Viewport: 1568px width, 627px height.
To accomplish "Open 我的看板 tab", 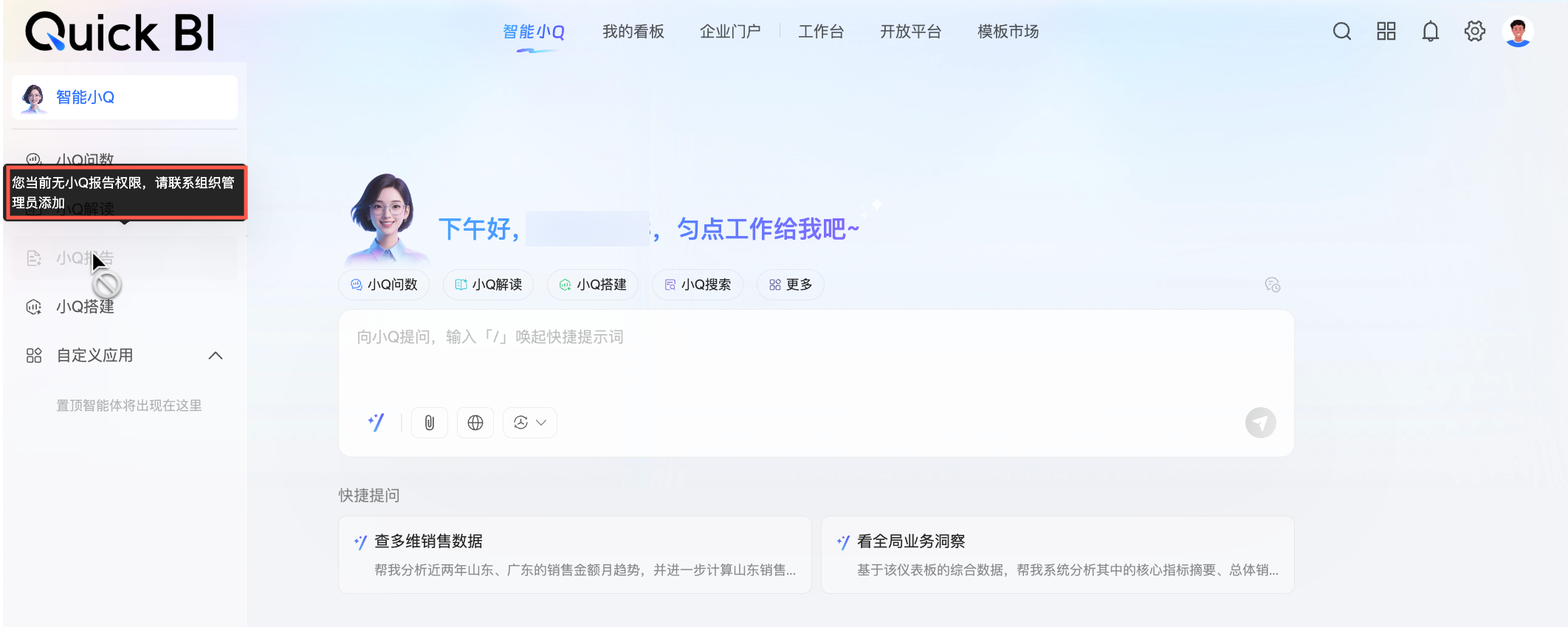I will (x=633, y=32).
